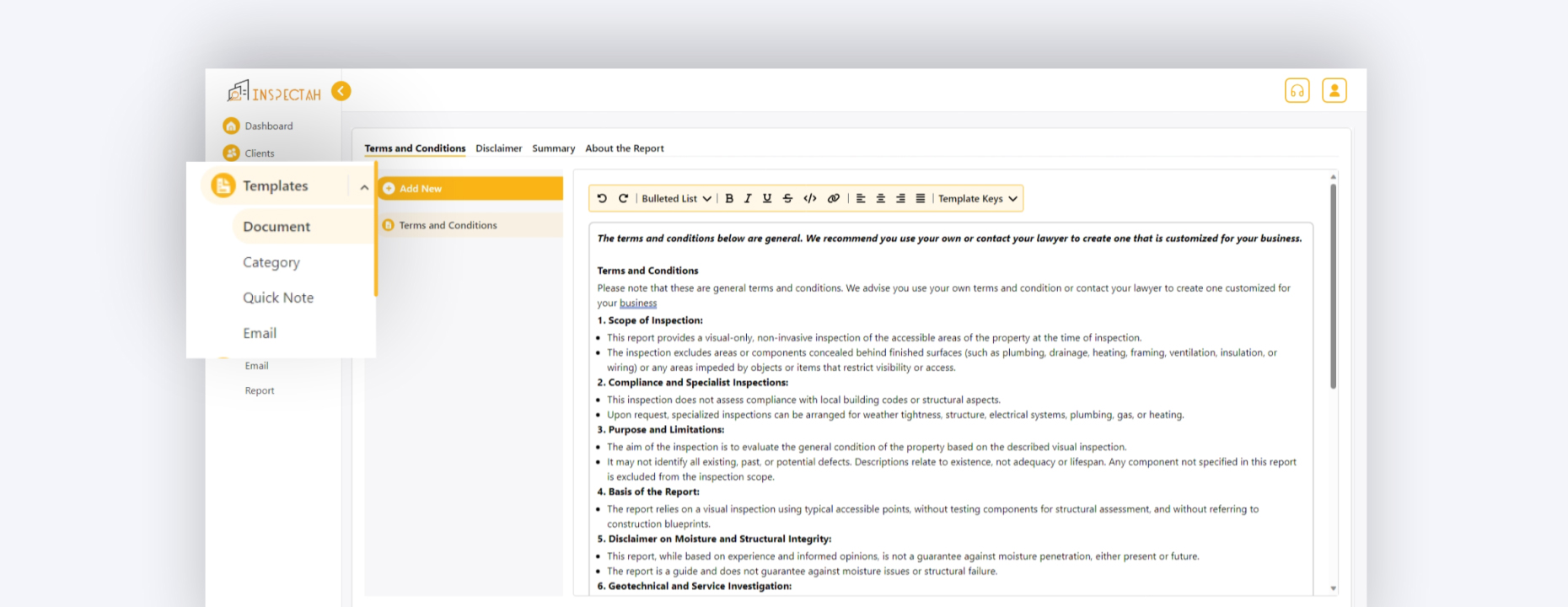
Task: Open Quick Note under Templates
Action: click(278, 298)
